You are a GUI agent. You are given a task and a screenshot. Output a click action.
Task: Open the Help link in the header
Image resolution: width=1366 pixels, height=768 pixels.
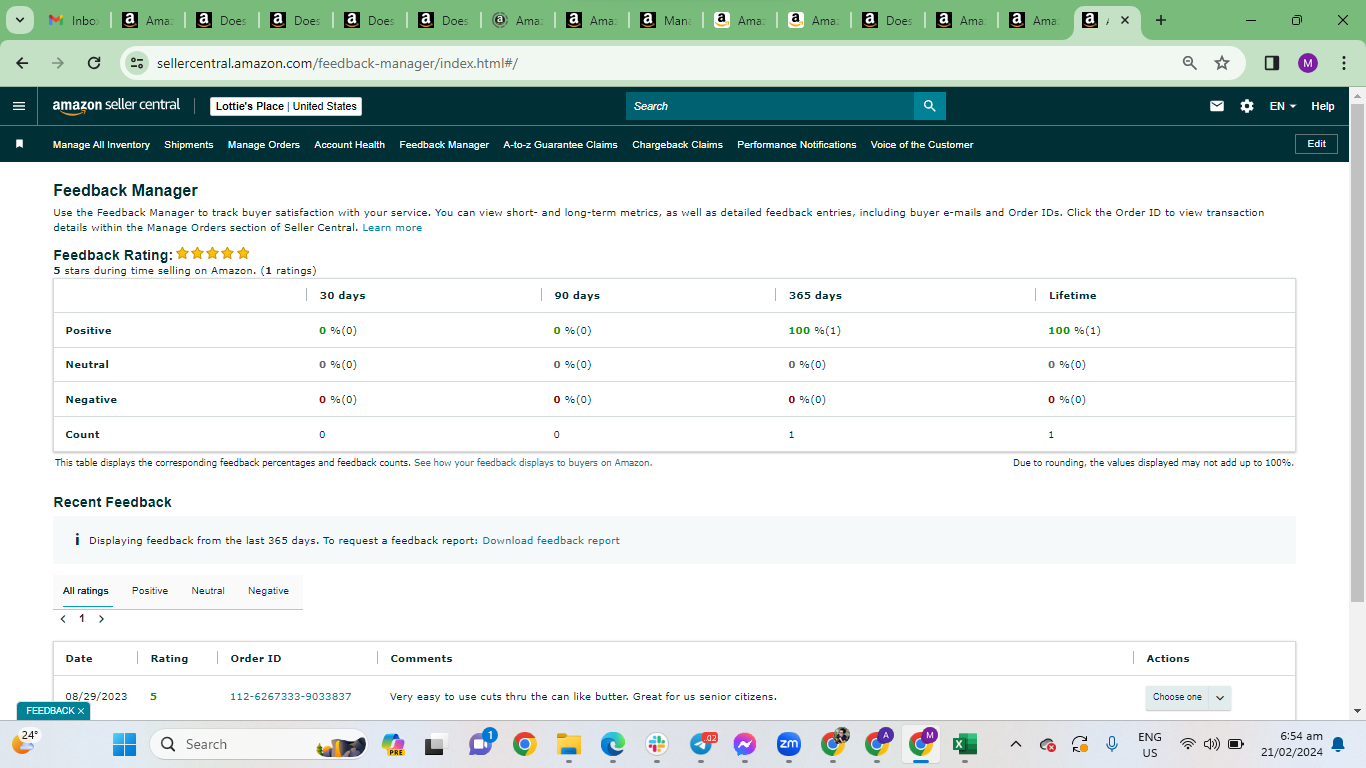1323,106
